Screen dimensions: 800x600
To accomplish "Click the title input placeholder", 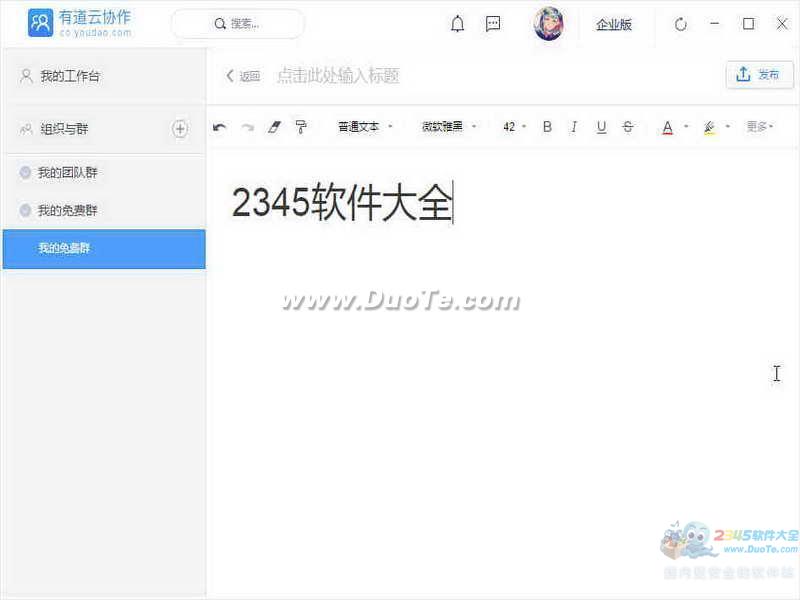I will [338, 76].
